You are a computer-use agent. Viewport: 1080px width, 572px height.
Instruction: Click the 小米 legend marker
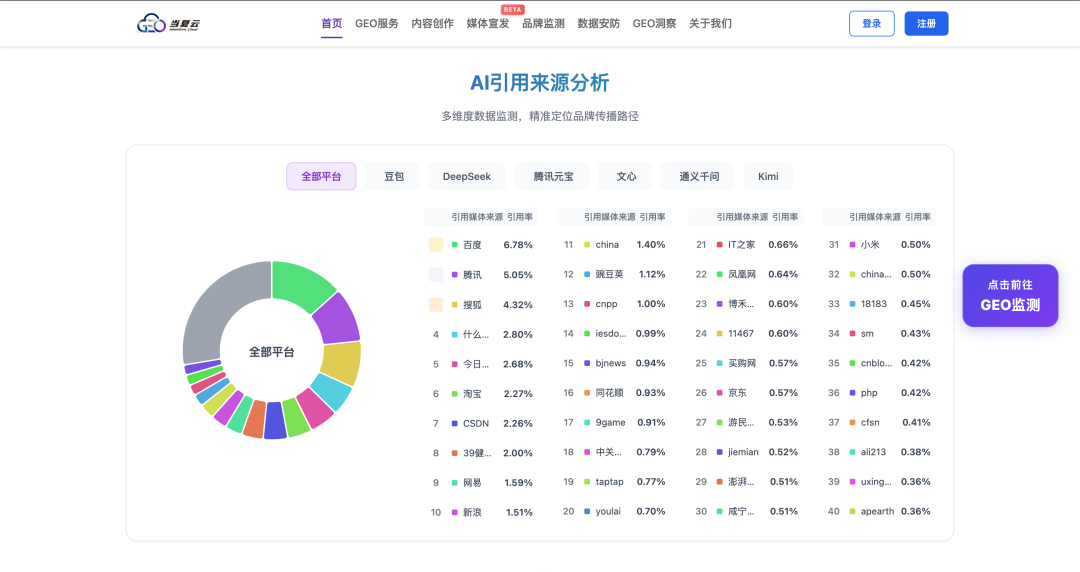click(853, 245)
